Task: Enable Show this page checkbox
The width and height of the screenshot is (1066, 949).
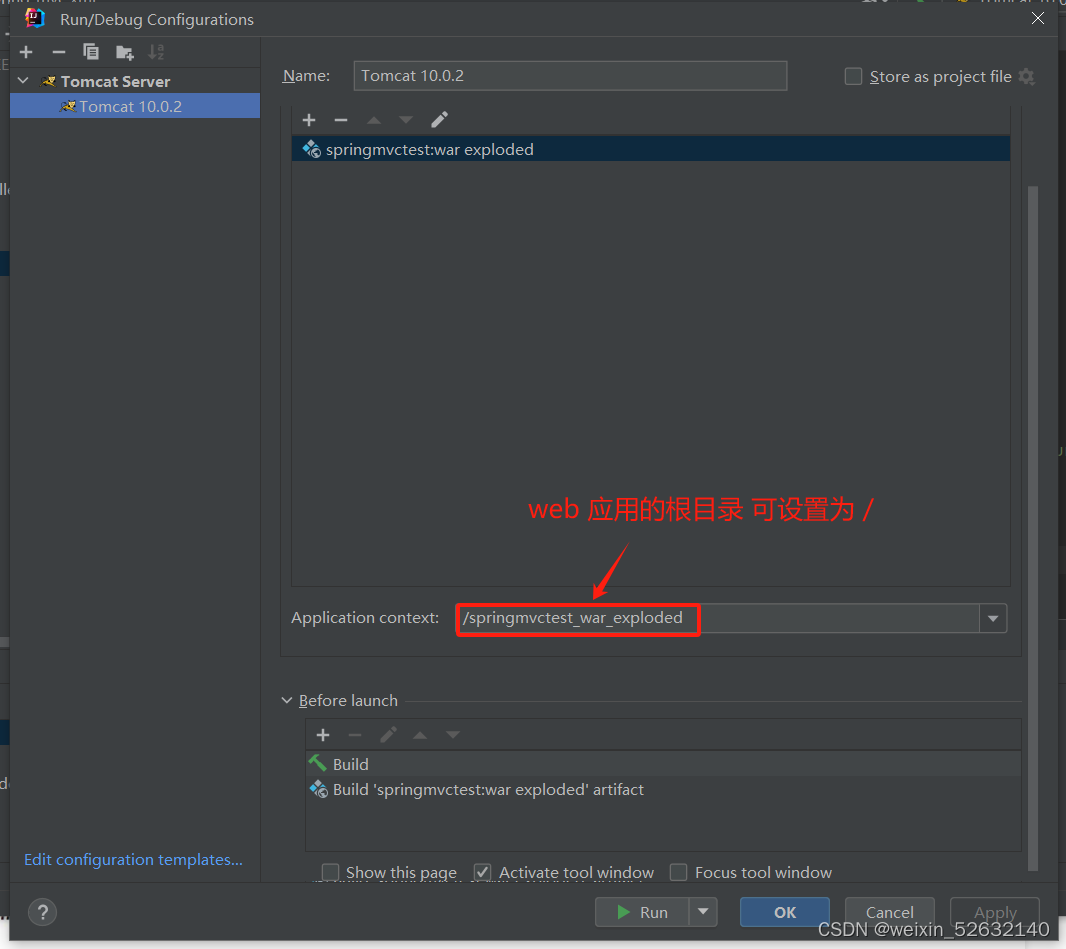Action: [x=330, y=872]
